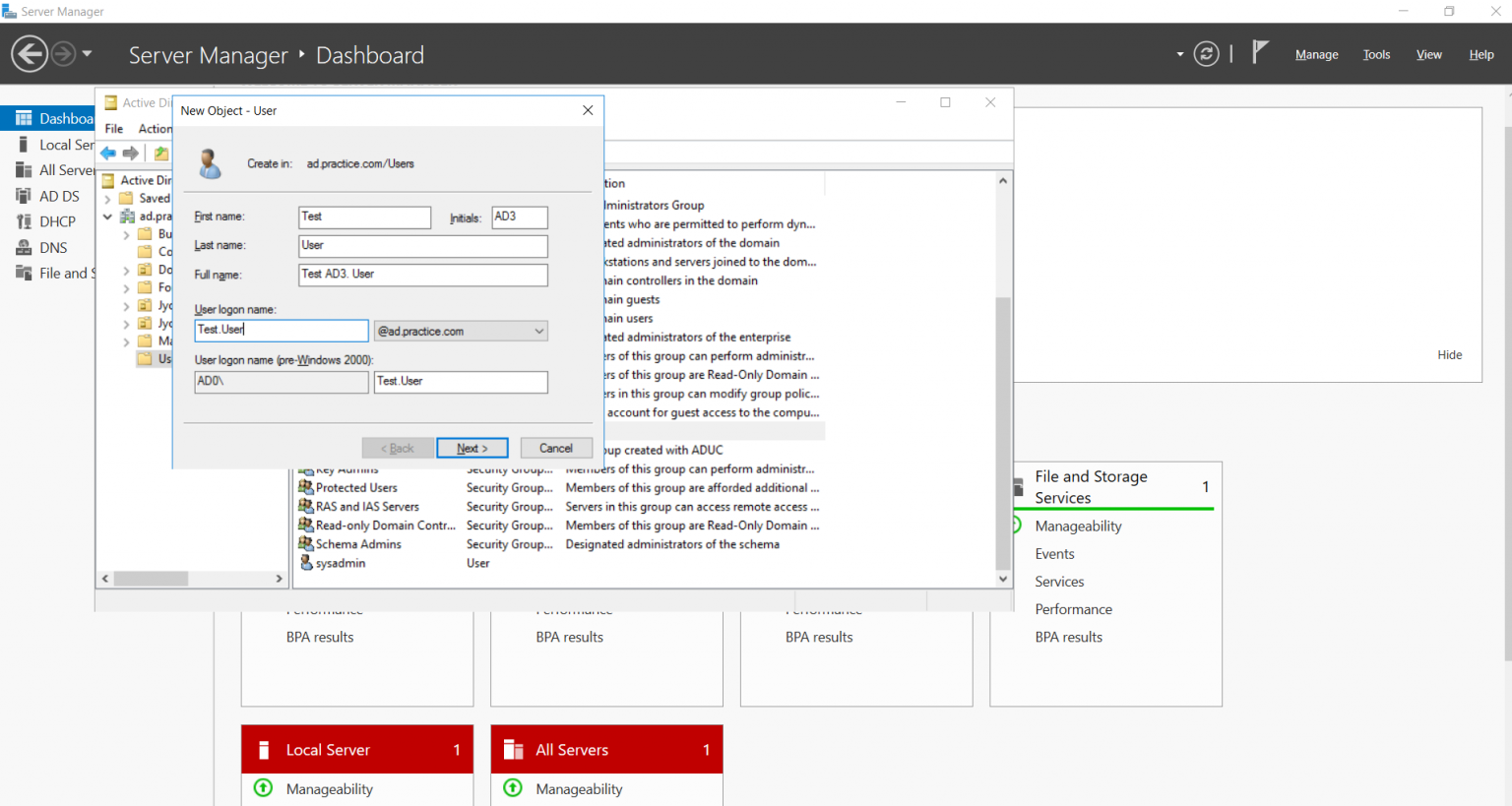Image resolution: width=1512 pixels, height=806 pixels.
Task: Open the Tools menu
Action: [1376, 54]
